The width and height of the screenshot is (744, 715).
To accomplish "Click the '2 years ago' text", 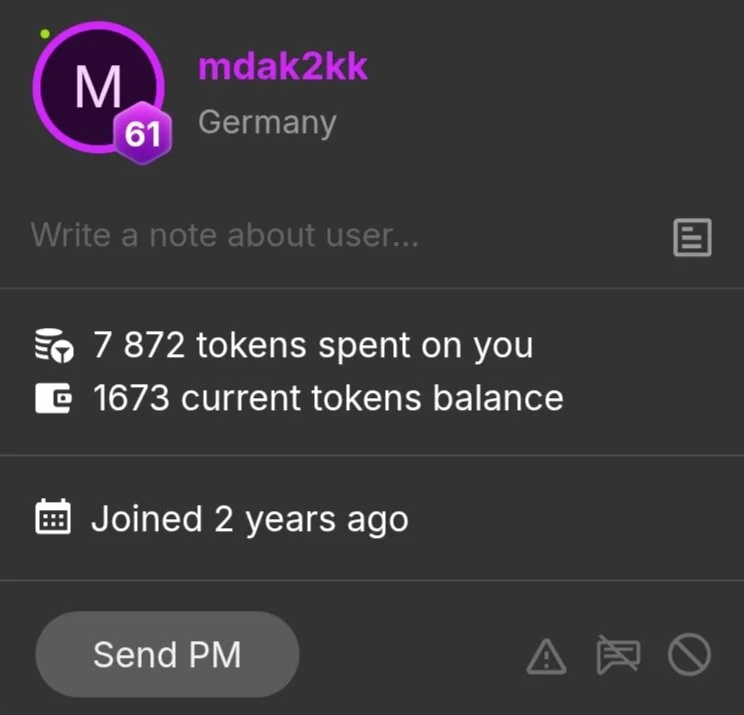I will [x=311, y=520].
